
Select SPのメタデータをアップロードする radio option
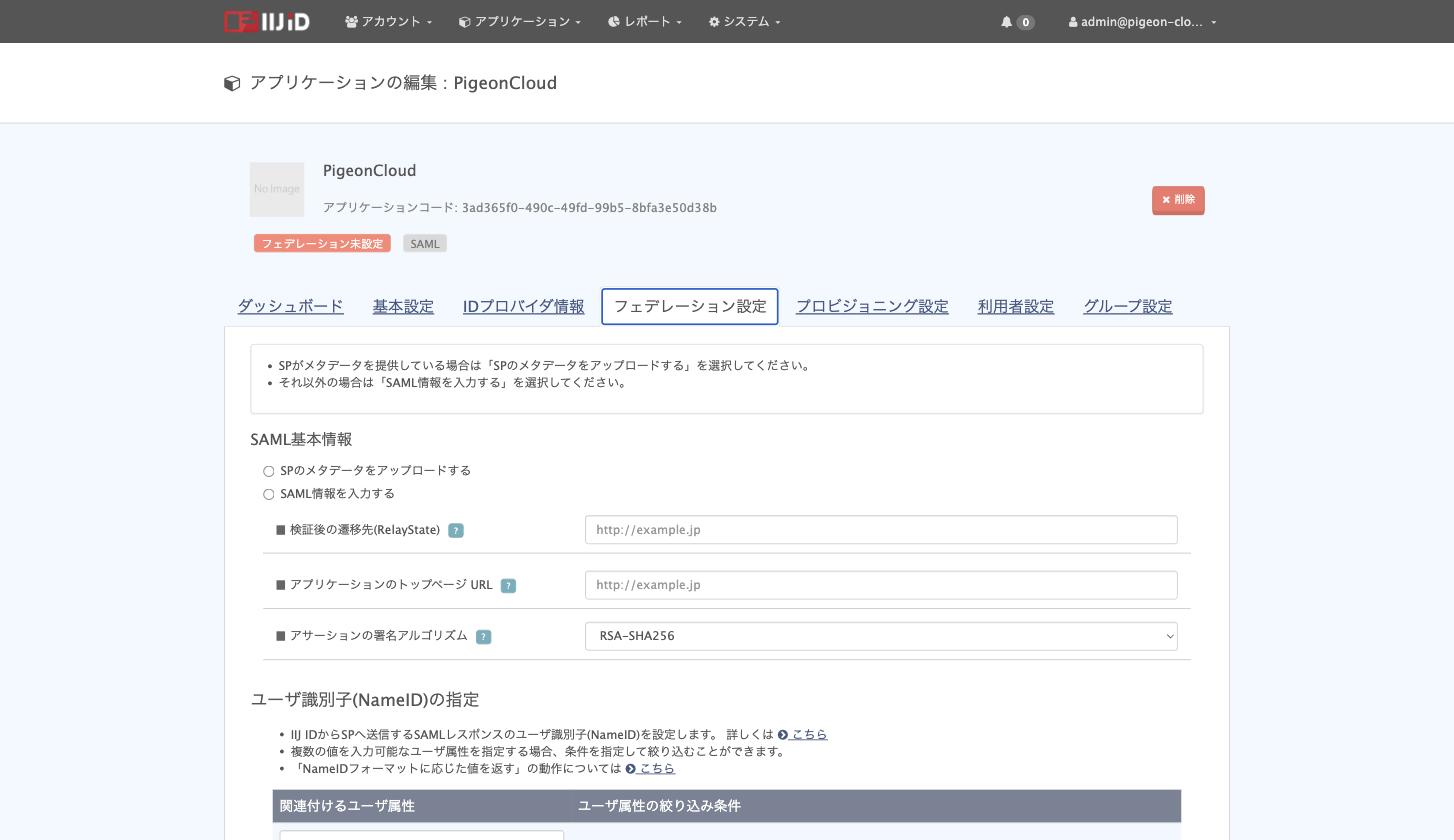(x=268, y=471)
